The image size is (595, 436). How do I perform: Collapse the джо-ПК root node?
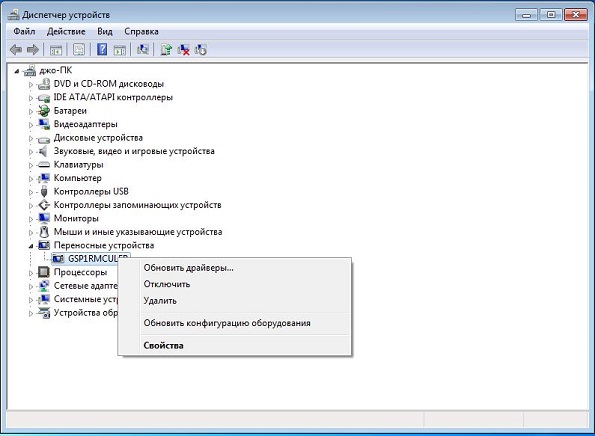pos(17,71)
